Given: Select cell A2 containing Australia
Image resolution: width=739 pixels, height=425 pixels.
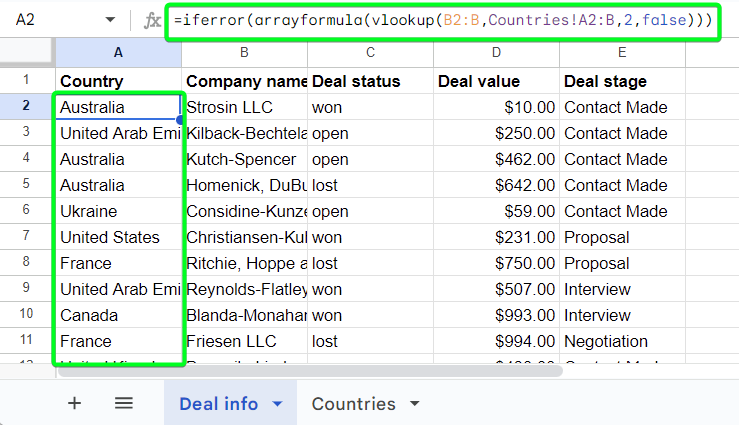Looking at the screenshot, I should pos(118,107).
